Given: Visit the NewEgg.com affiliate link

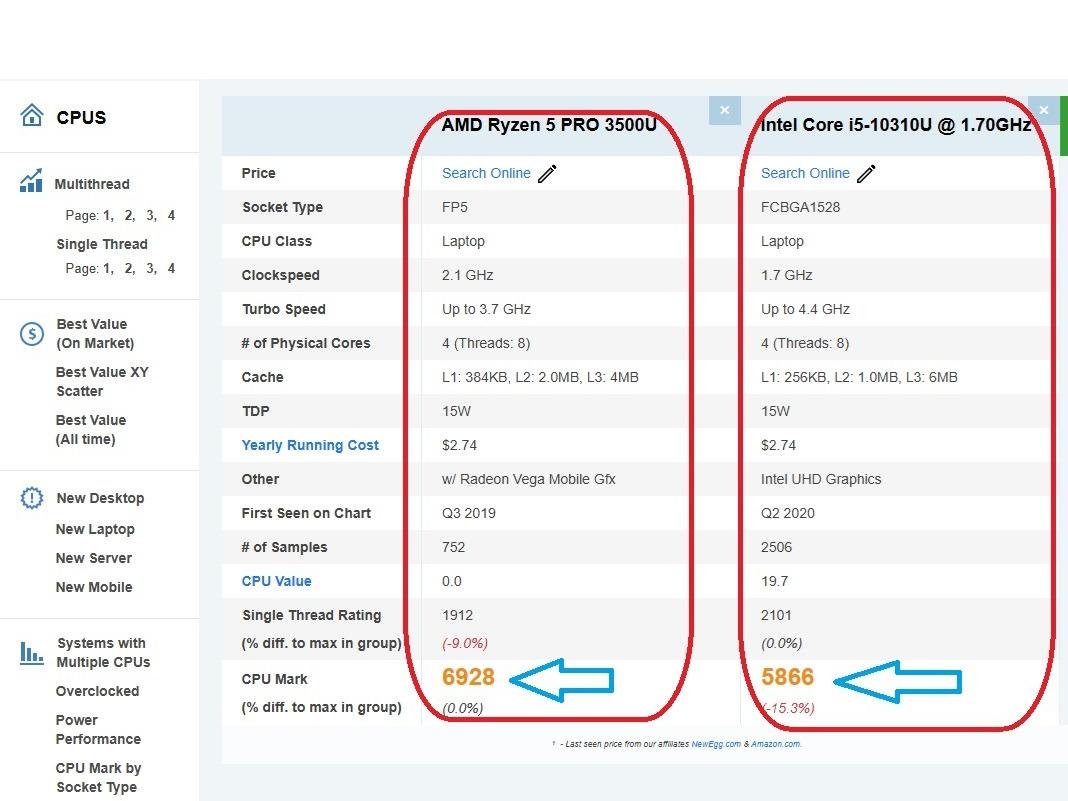Looking at the screenshot, I should [715, 744].
